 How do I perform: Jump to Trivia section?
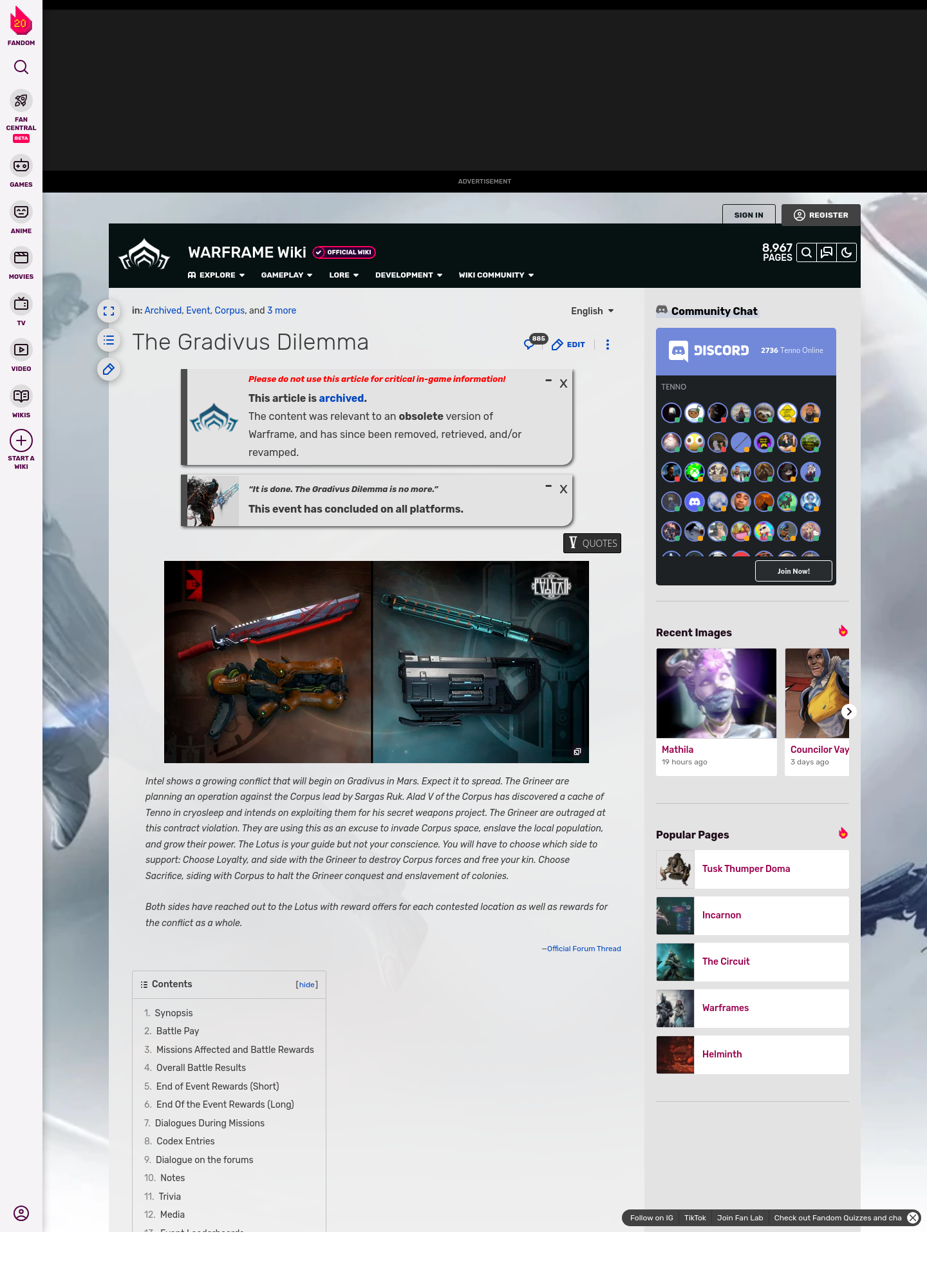[x=170, y=1197]
